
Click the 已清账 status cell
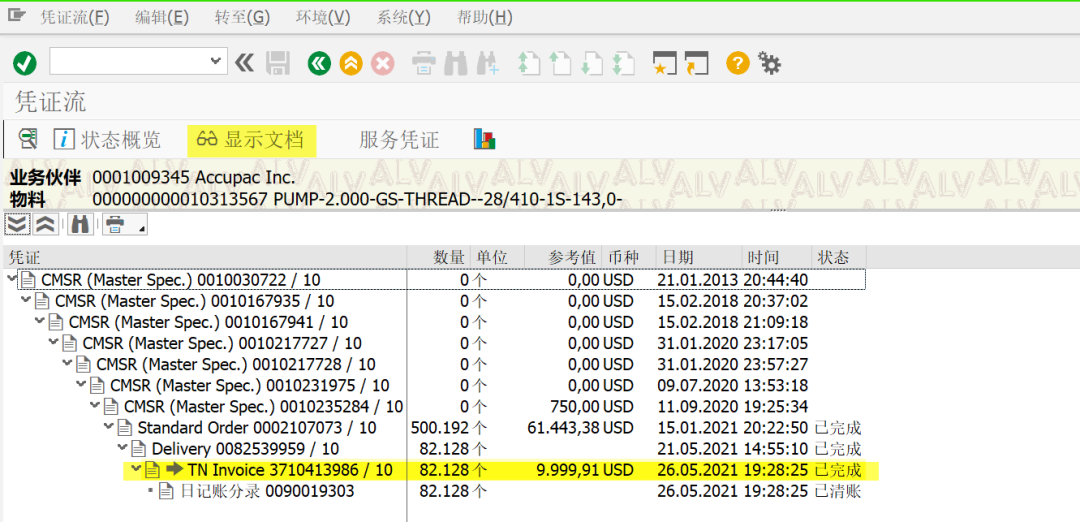(838, 492)
